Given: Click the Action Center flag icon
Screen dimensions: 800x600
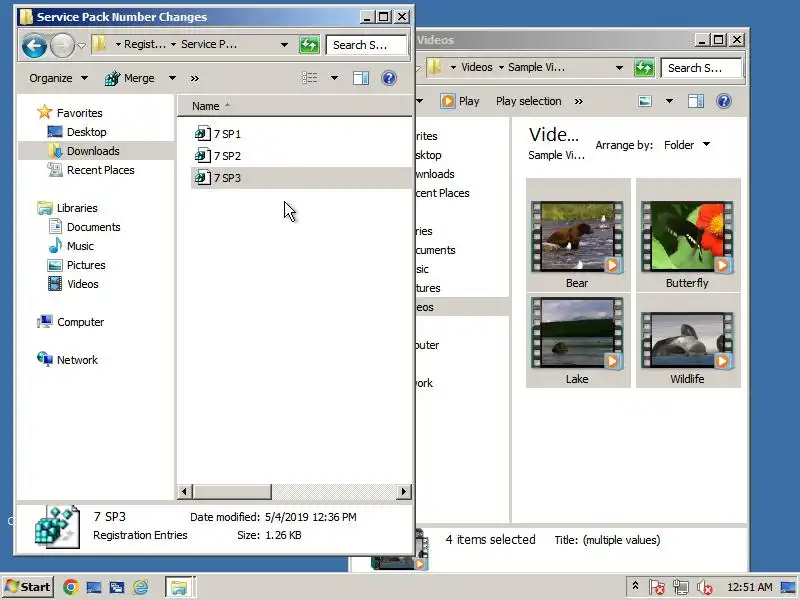Looking at the screenshot, I should coord(657,588).
